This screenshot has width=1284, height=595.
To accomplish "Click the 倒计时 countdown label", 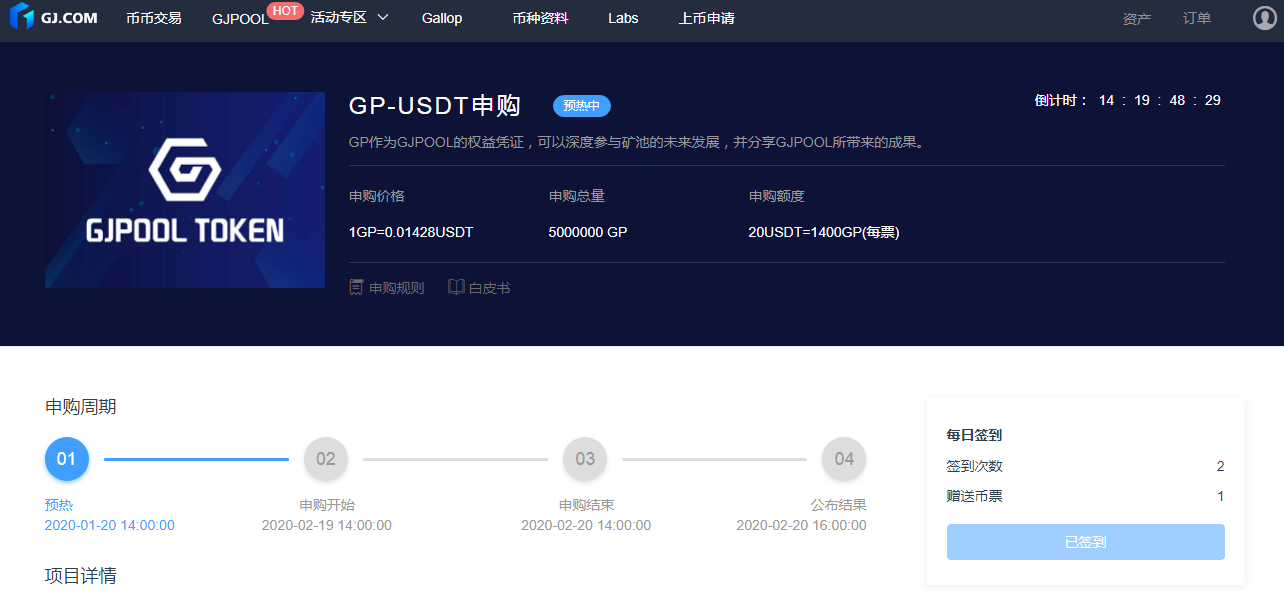I will coord(1062,100).
